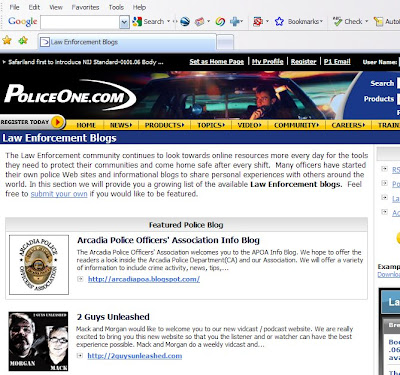Click the red popup blocker icon
This screenshot has width=400, height=375.
(258, 22)
